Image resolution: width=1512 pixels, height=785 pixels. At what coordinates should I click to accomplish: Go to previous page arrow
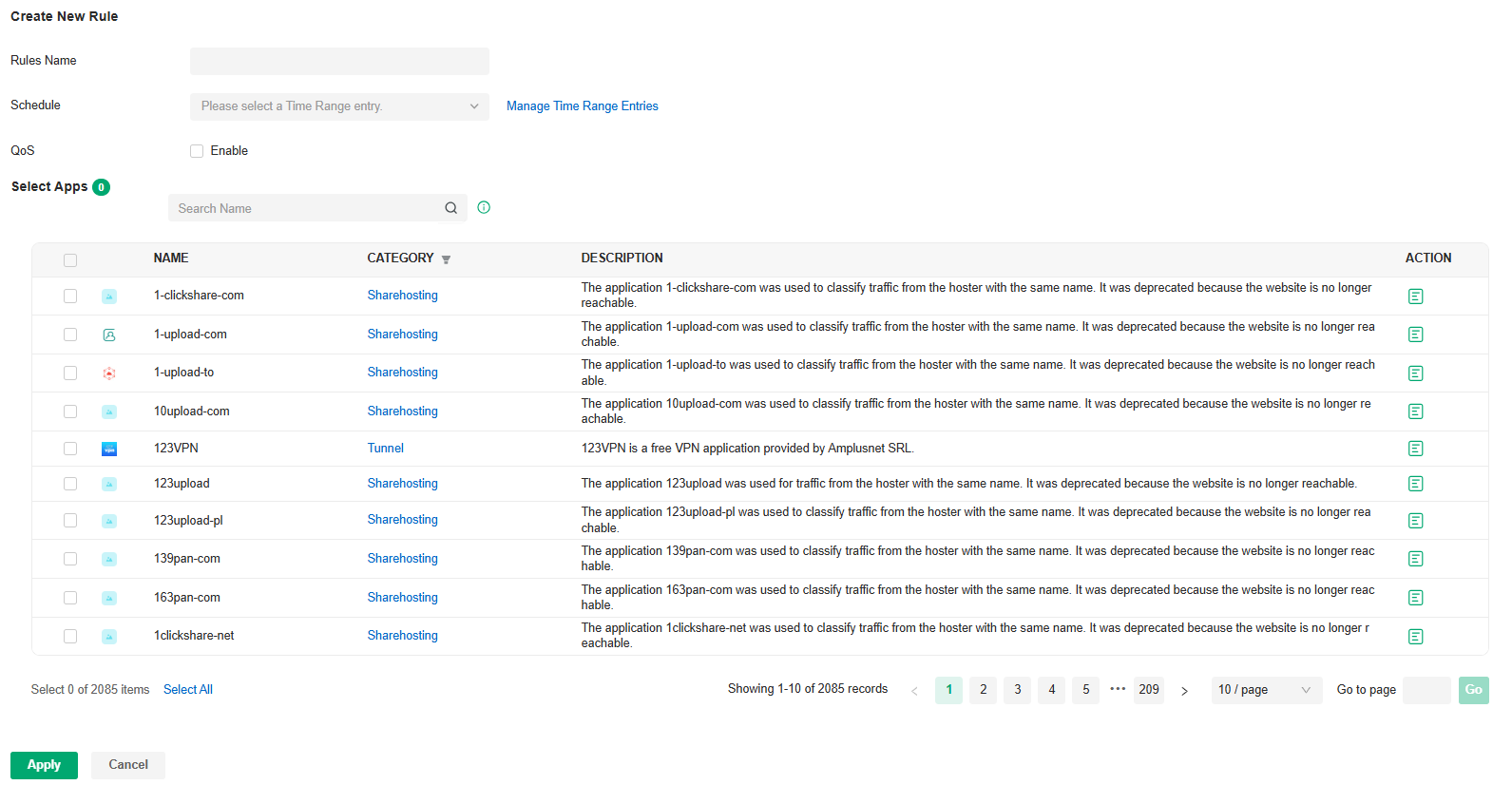tap(914, 691)
